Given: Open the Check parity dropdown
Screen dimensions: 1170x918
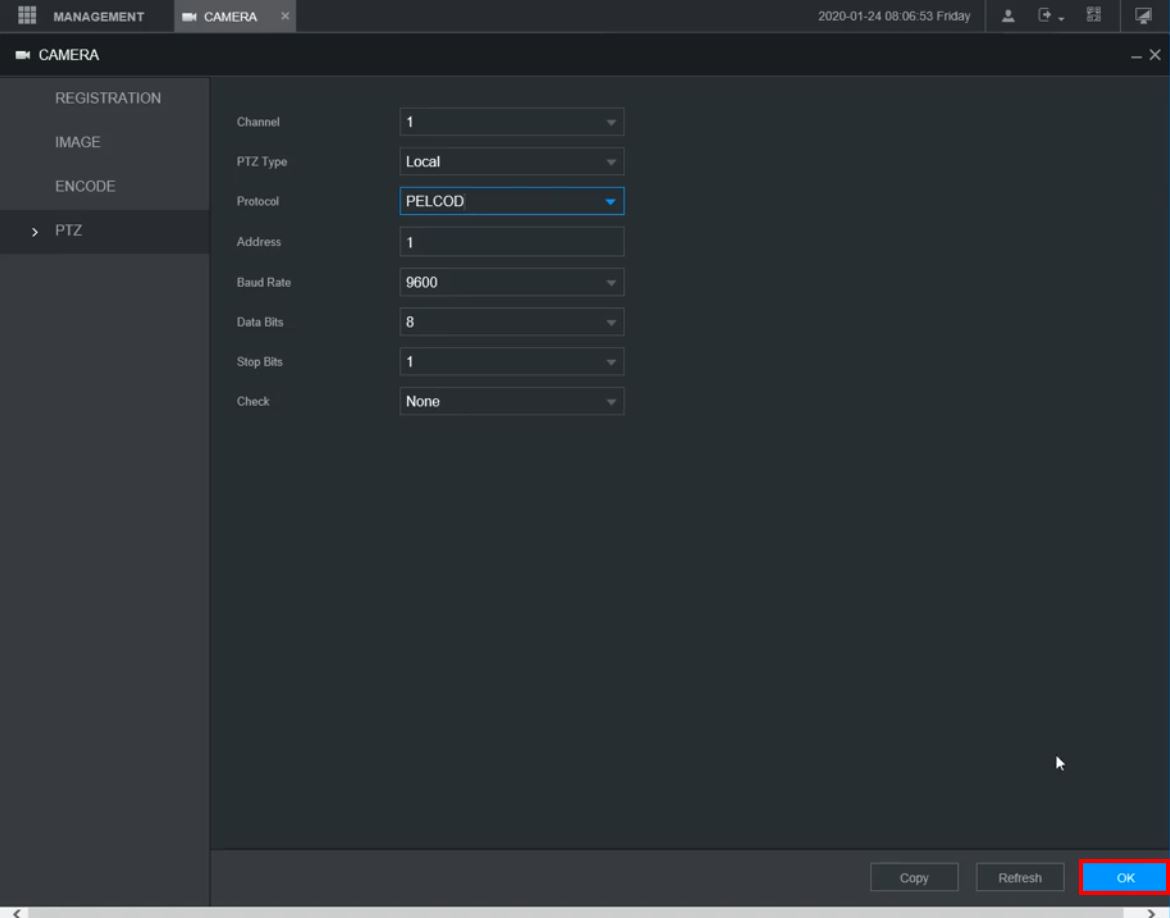Looking at the screenshot, I should point(511,402).
